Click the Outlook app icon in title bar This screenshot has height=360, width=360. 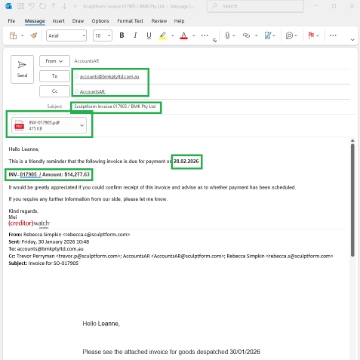(8, 6)
